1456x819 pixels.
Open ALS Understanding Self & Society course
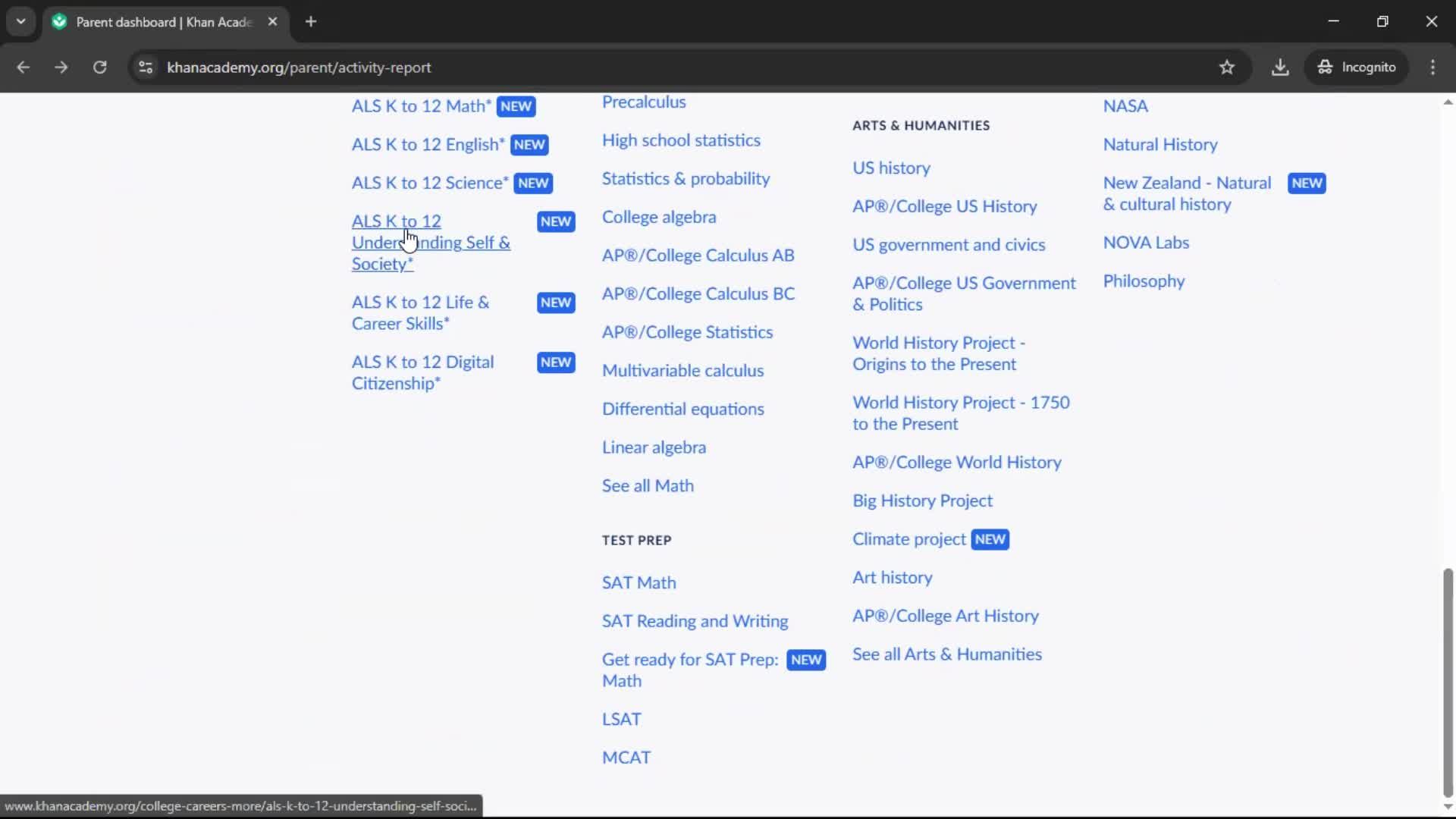(x=431, y=243)
